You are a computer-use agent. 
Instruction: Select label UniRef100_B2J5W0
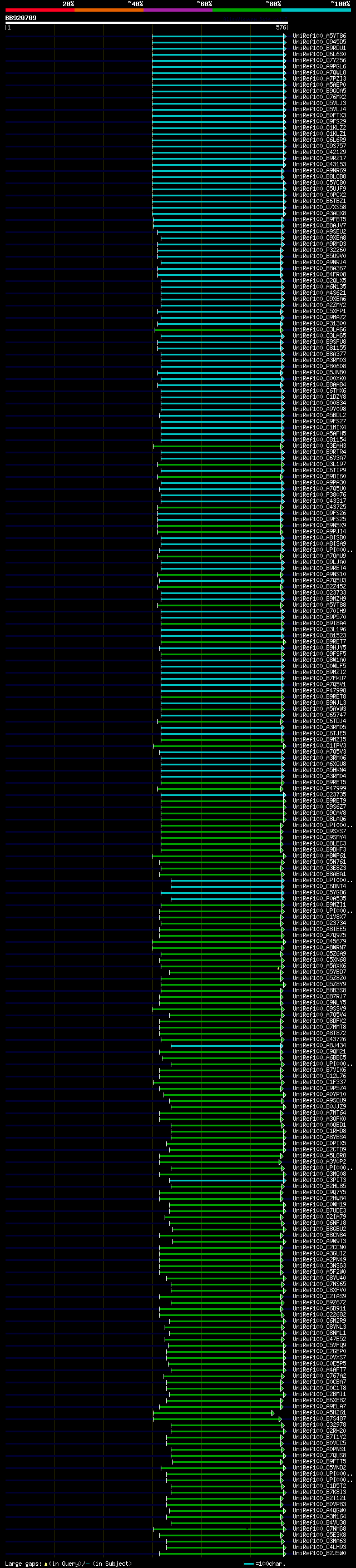319,1553
